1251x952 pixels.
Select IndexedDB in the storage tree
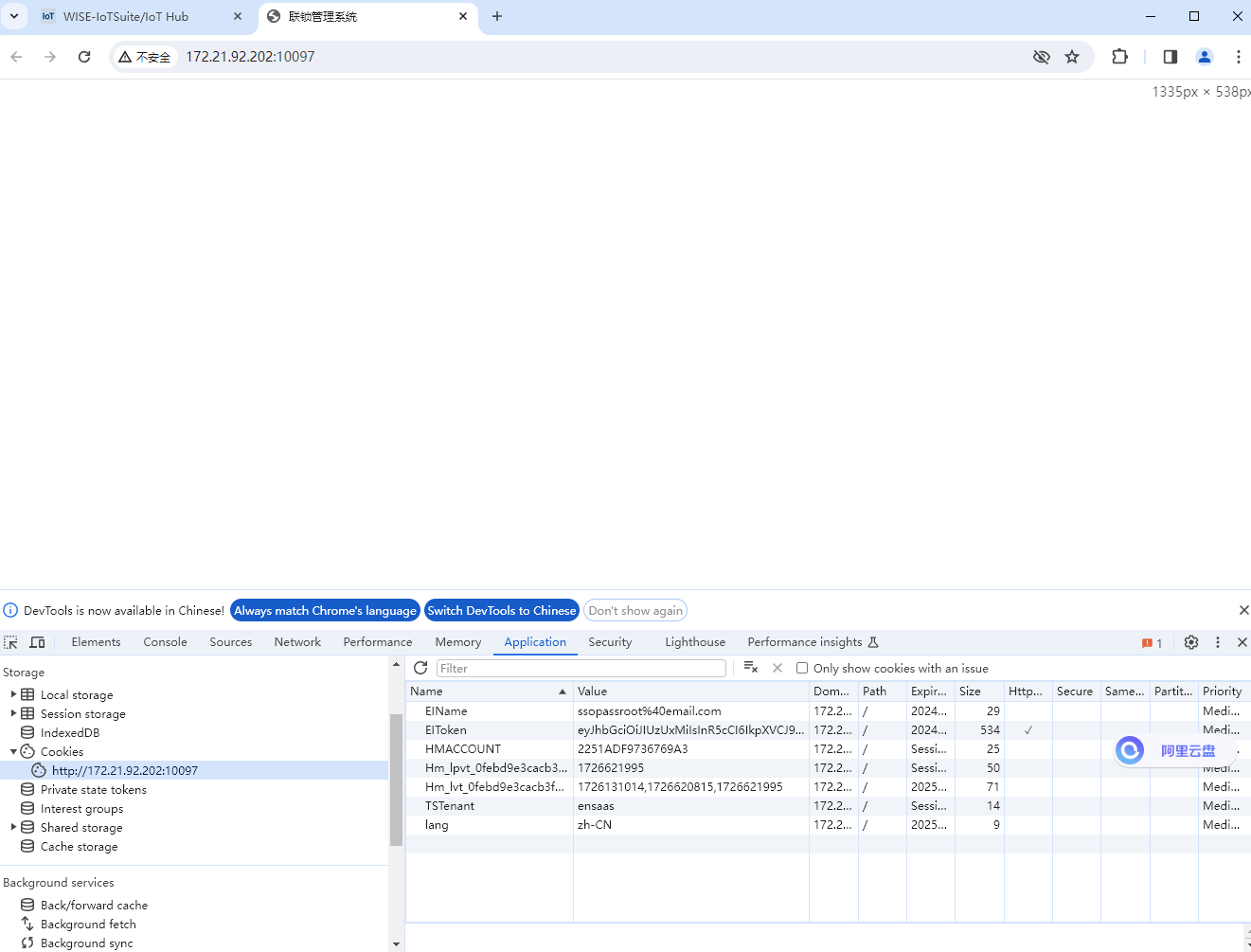tap(70, 732)
